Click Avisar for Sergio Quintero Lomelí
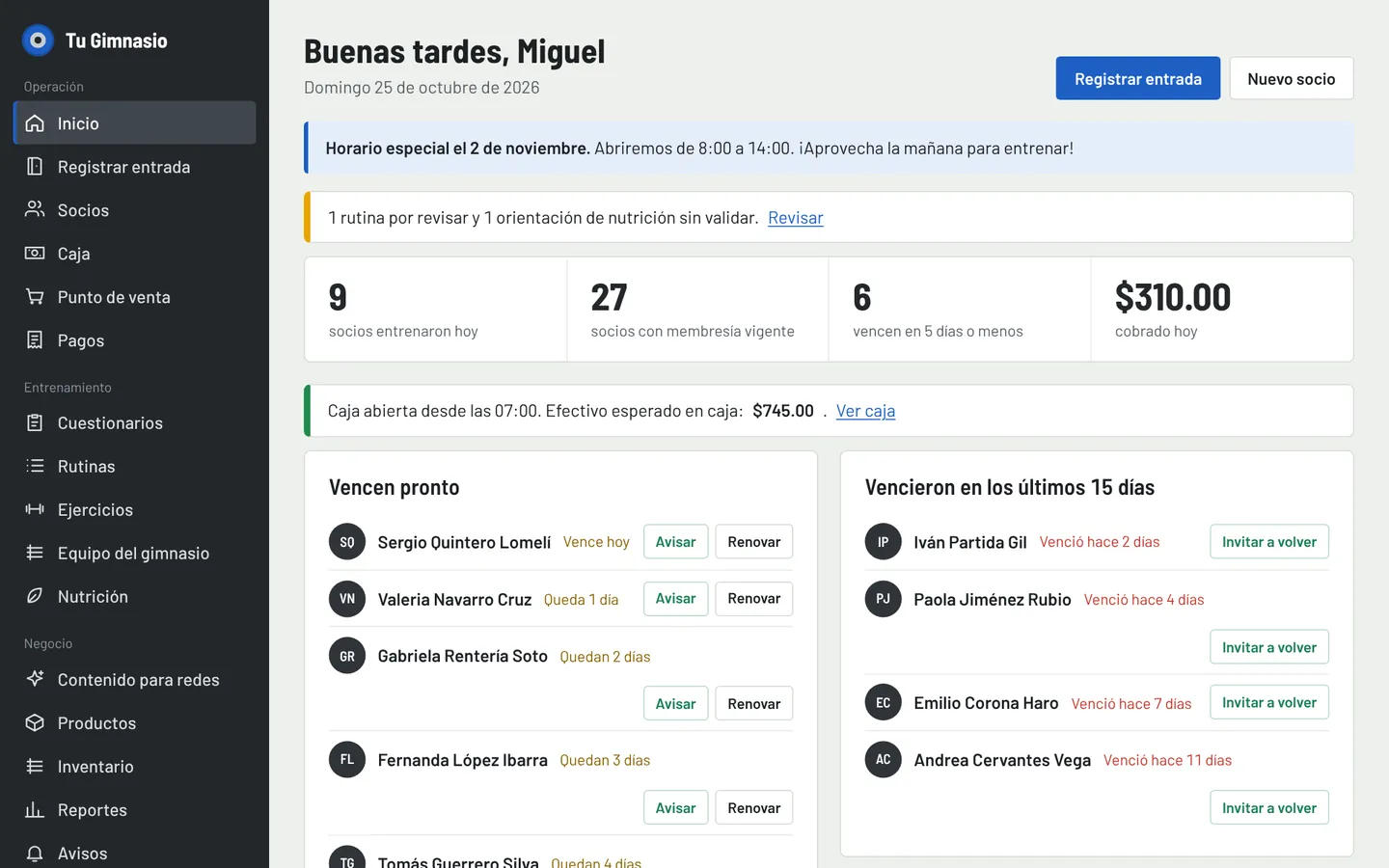 (676, 542)
